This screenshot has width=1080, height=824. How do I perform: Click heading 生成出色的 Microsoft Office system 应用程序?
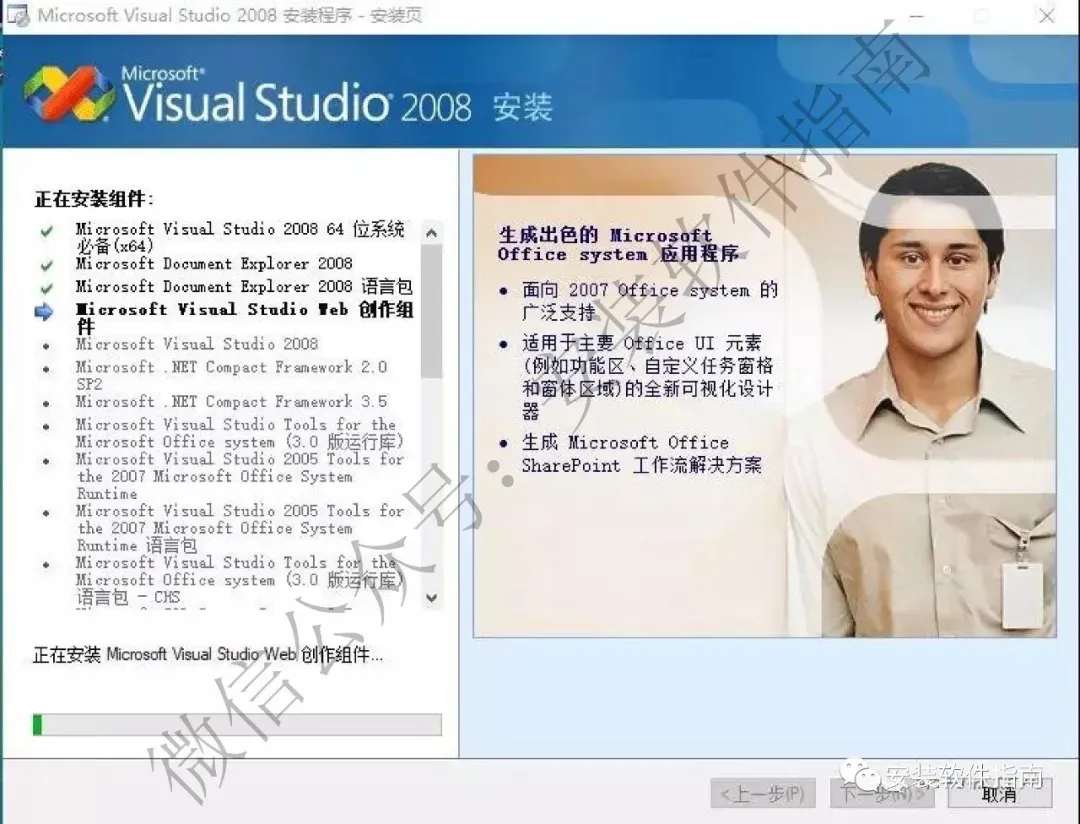(x=618, y=245)
